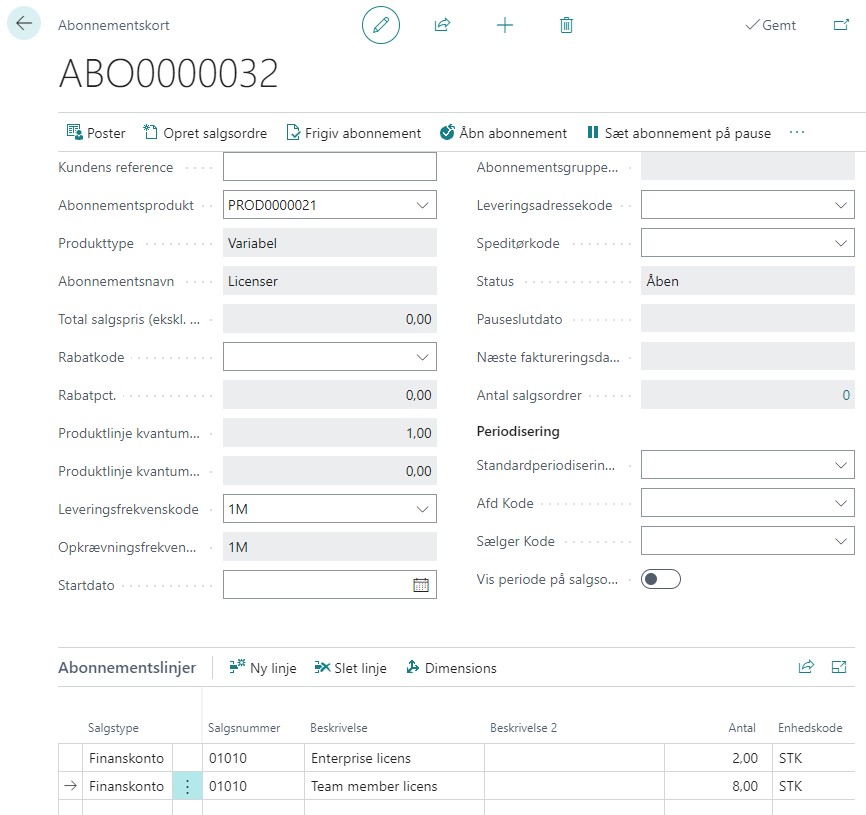Image resolution: width=866 pixels, height=815 pixels.
Task: Click Kundens reference input field
Action: pos(329,167)
